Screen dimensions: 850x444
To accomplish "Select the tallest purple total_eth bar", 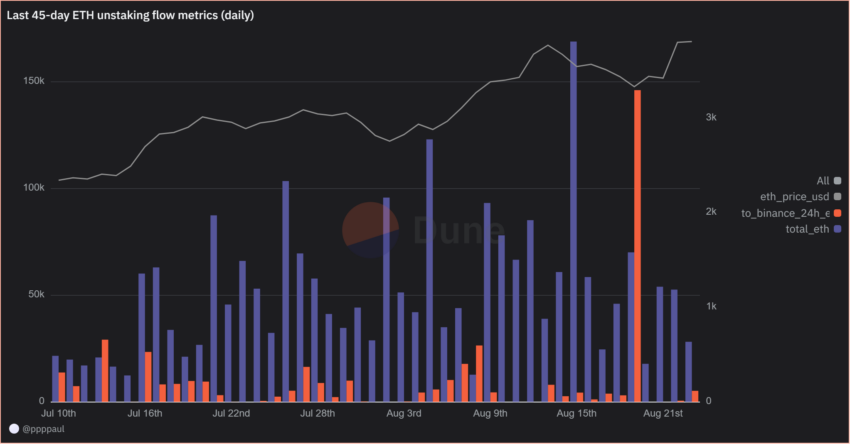I will point(573,221).
